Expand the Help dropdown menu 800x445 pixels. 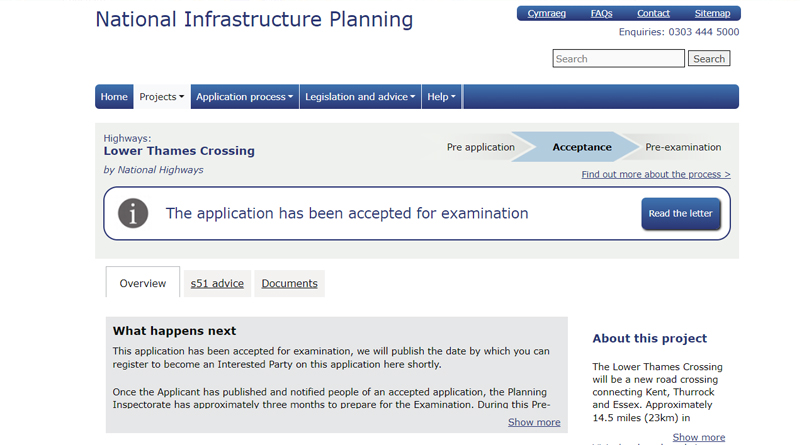(441, 96)
